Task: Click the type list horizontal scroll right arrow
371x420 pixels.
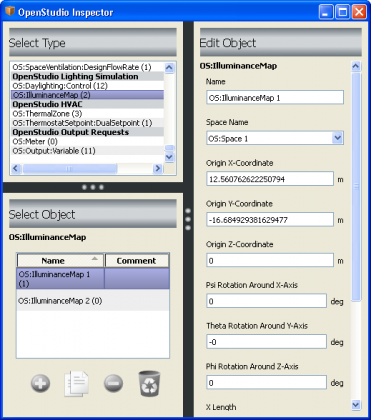Action: [158, 169]
